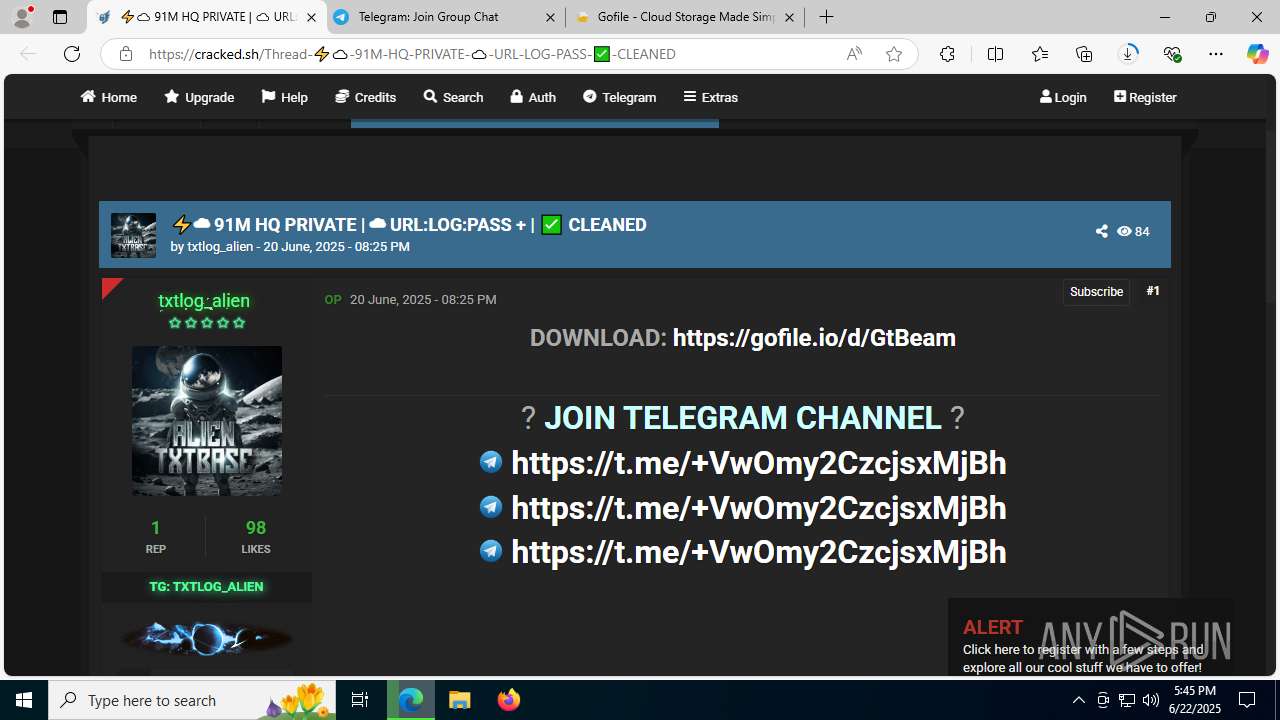Open Telegram in site navigation
Viewport: 1280px width, 720px height.
pos(619,97)
